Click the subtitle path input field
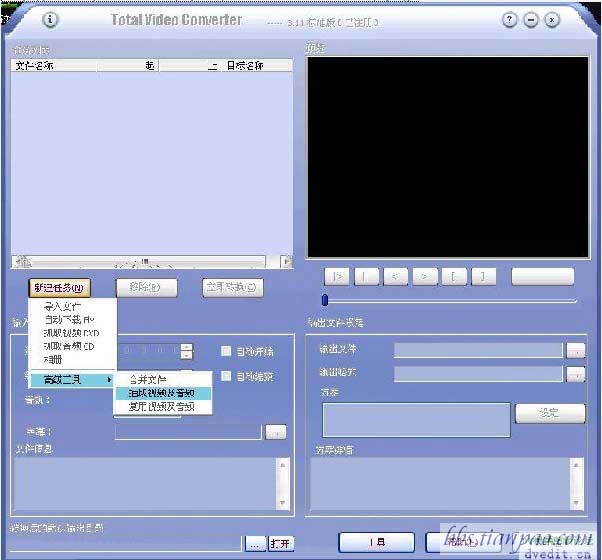 point(188,432)
